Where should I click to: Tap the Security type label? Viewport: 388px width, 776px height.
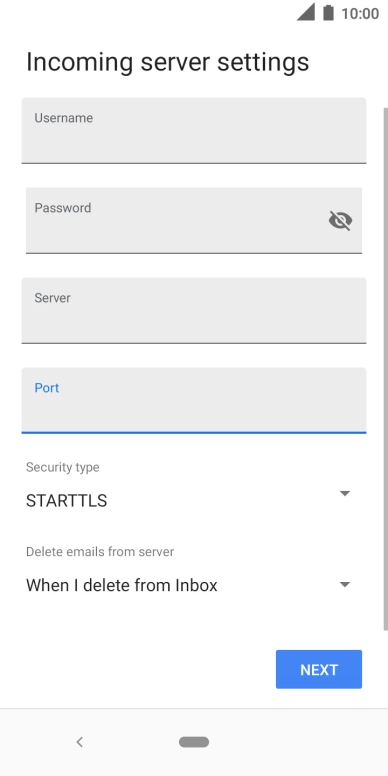pyautogui.click(x=62, y=467)
